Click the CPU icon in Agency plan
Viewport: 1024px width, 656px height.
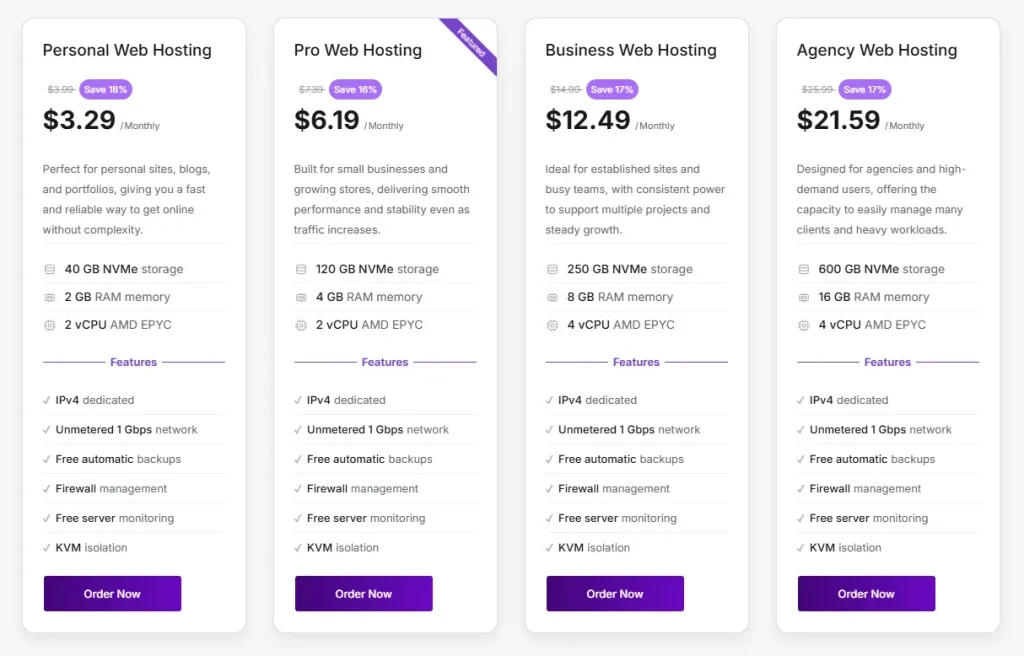[804, 325]
